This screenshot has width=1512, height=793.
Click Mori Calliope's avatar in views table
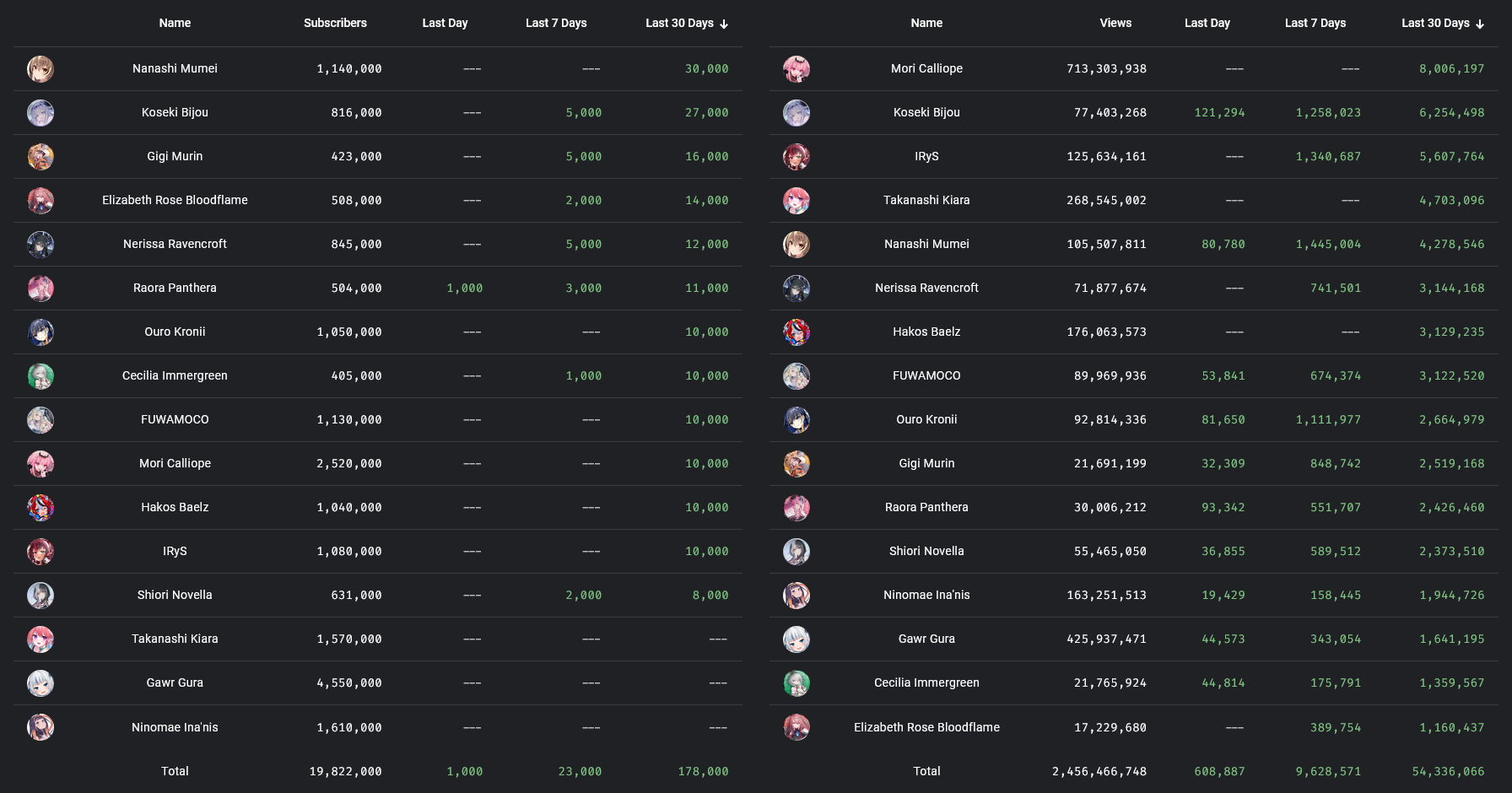coord(796,69)
